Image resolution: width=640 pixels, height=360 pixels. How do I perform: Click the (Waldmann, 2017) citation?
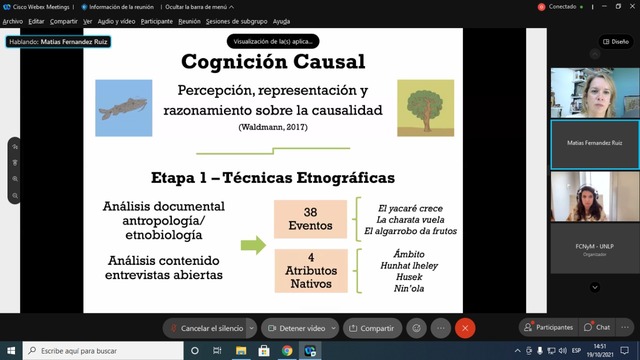[273, 127]
